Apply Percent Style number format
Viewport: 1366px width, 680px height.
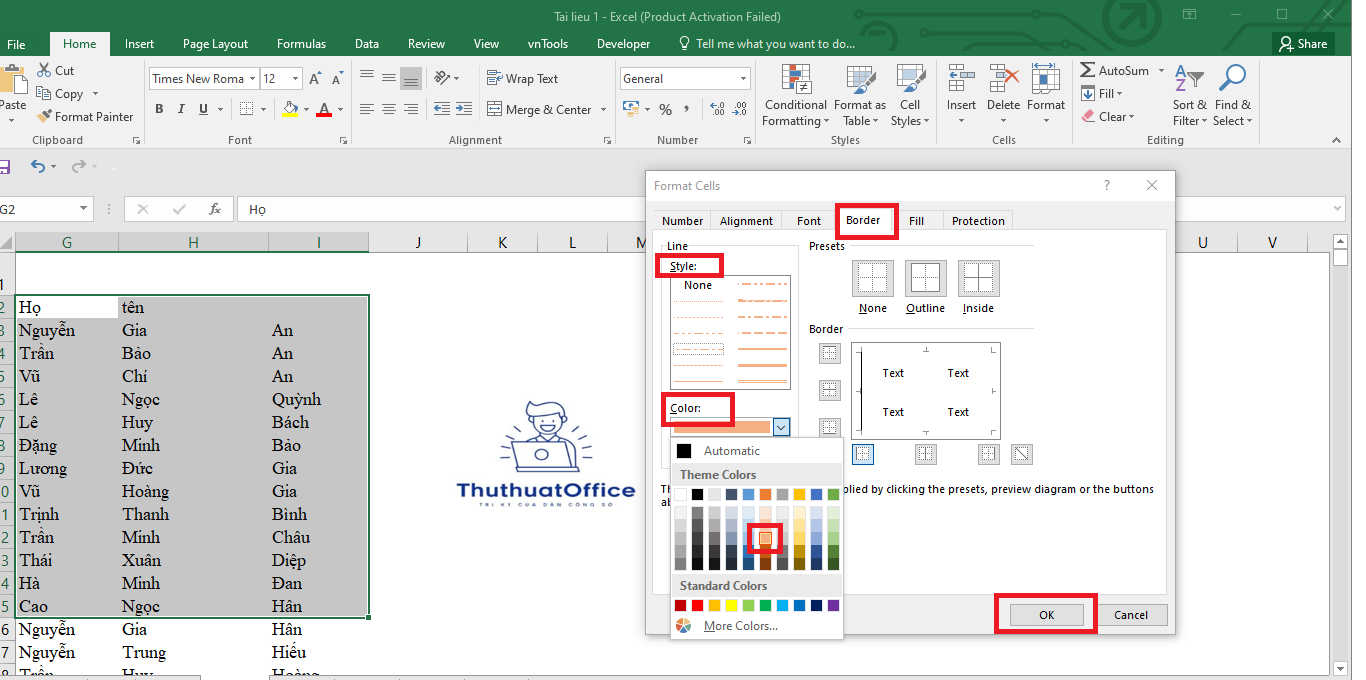pos(665,109)
